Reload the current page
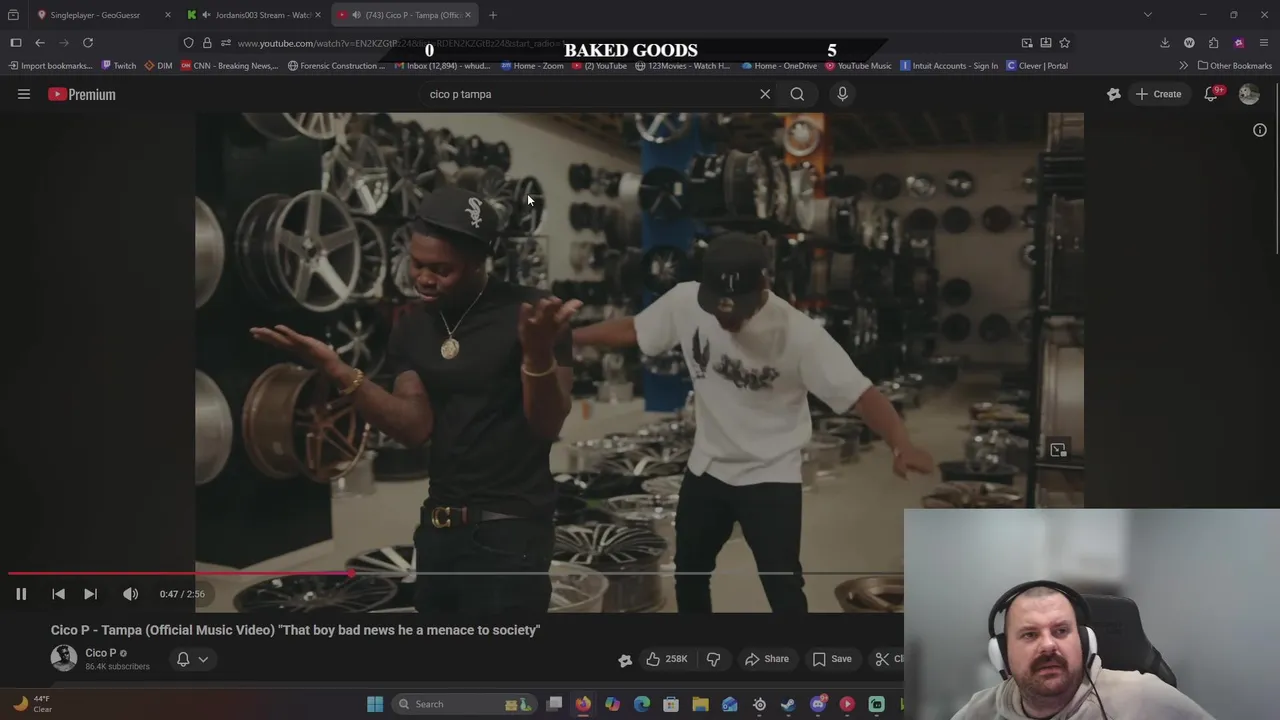This screenshot has width=1280, height=720. (x=88, y=43)
